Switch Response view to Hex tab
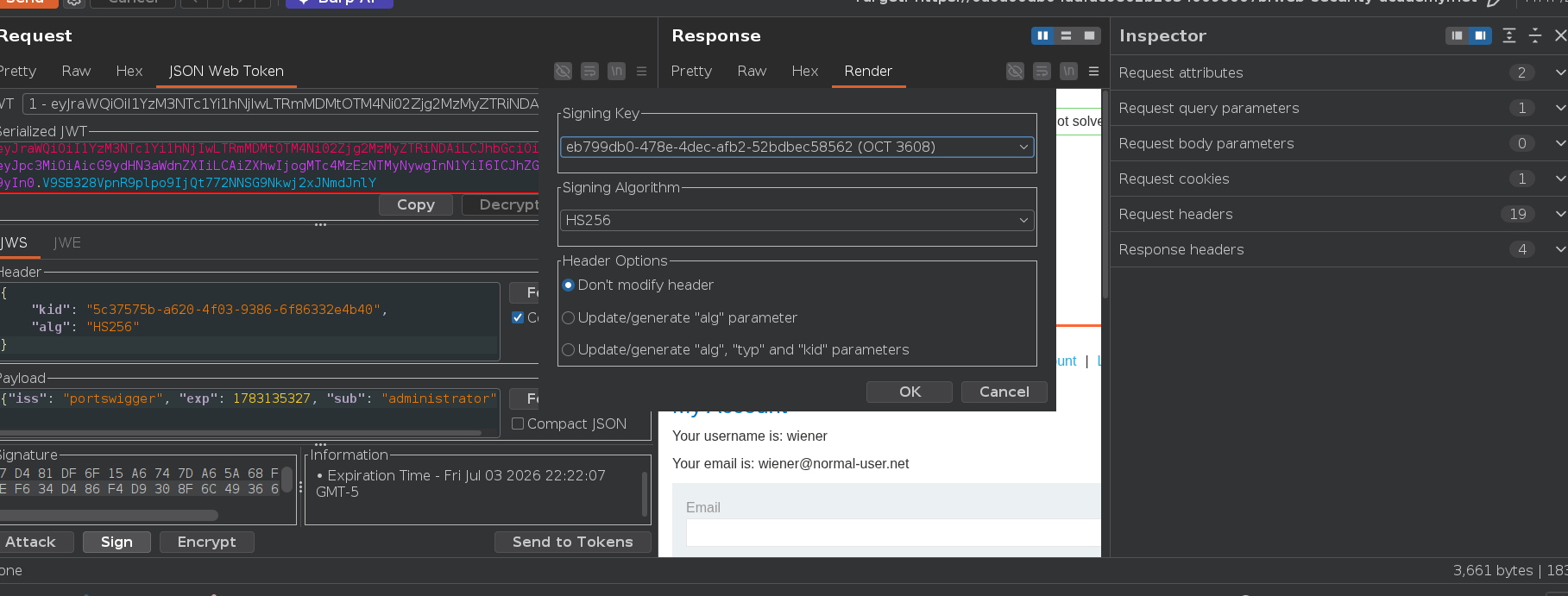The height and width of the screenshot is (596, 1568). click(x=805, y=71)
